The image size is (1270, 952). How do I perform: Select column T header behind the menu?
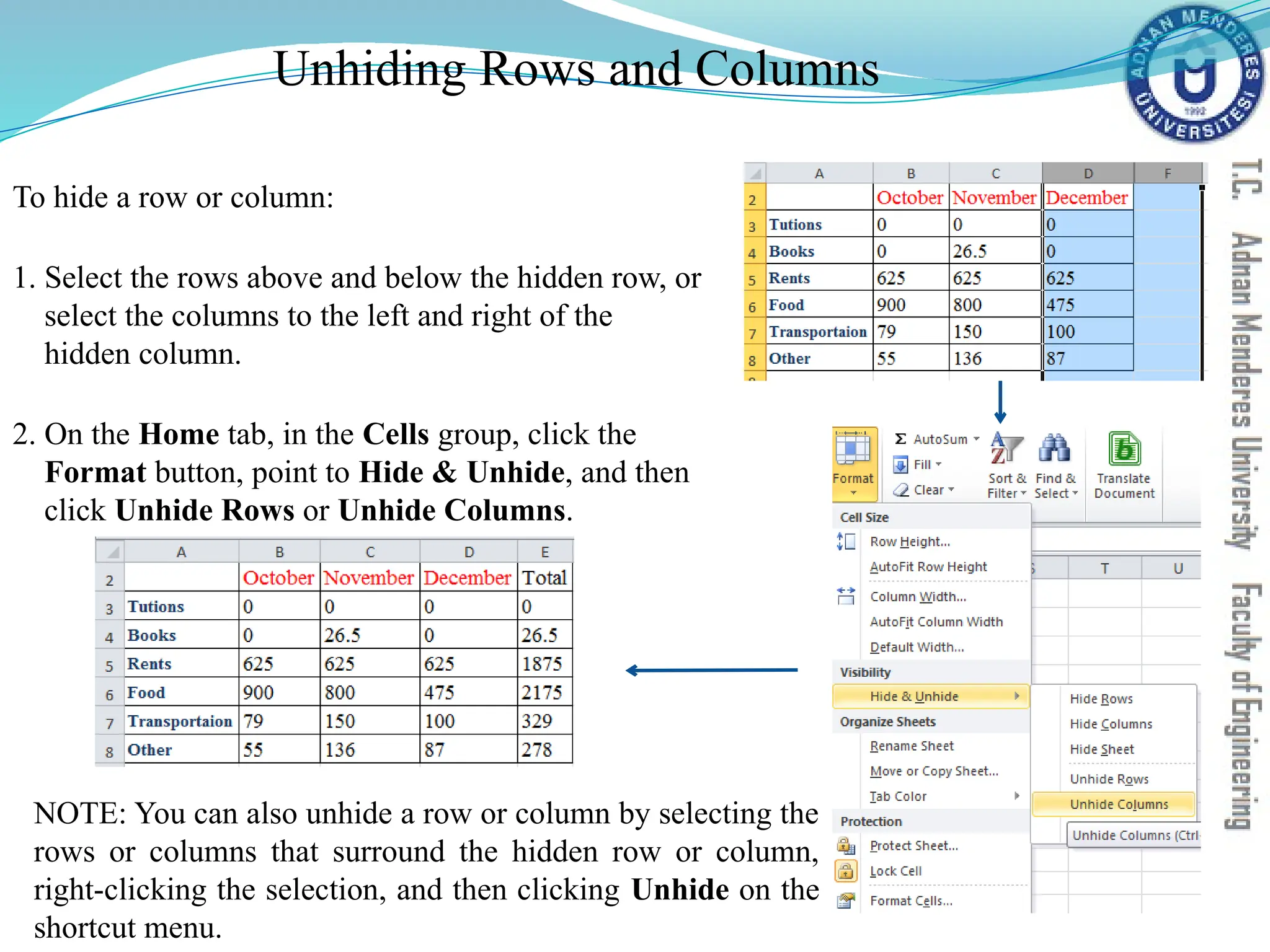1104,568
